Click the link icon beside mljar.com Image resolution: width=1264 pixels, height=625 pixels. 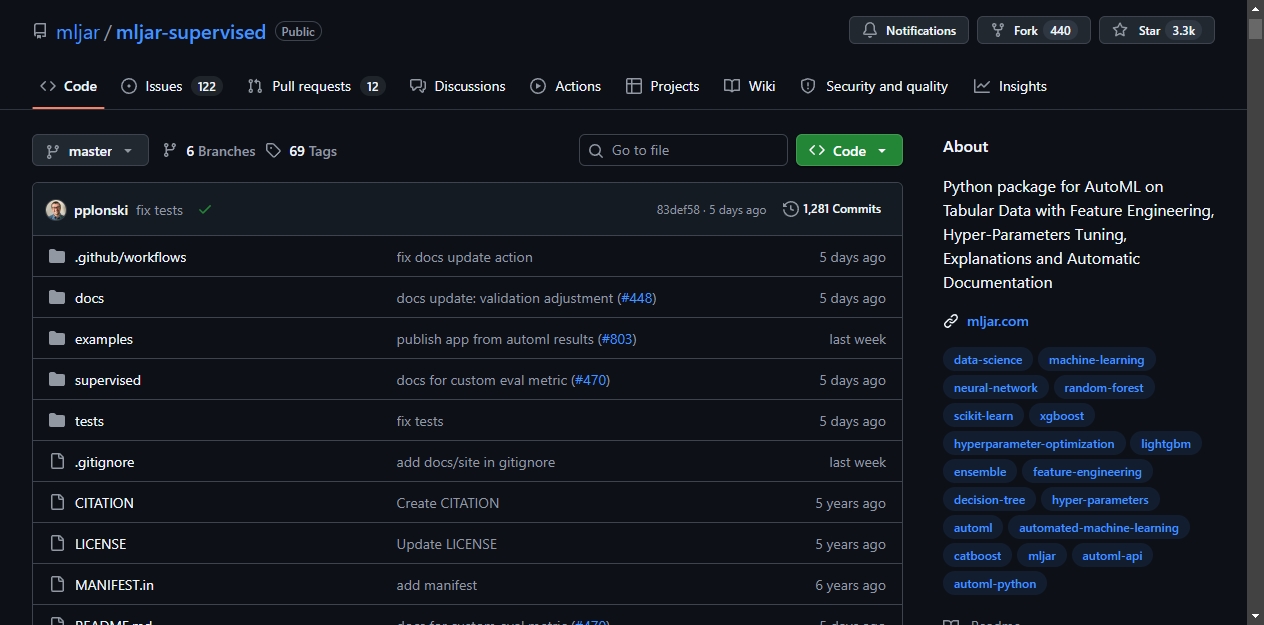coord(951,321)
